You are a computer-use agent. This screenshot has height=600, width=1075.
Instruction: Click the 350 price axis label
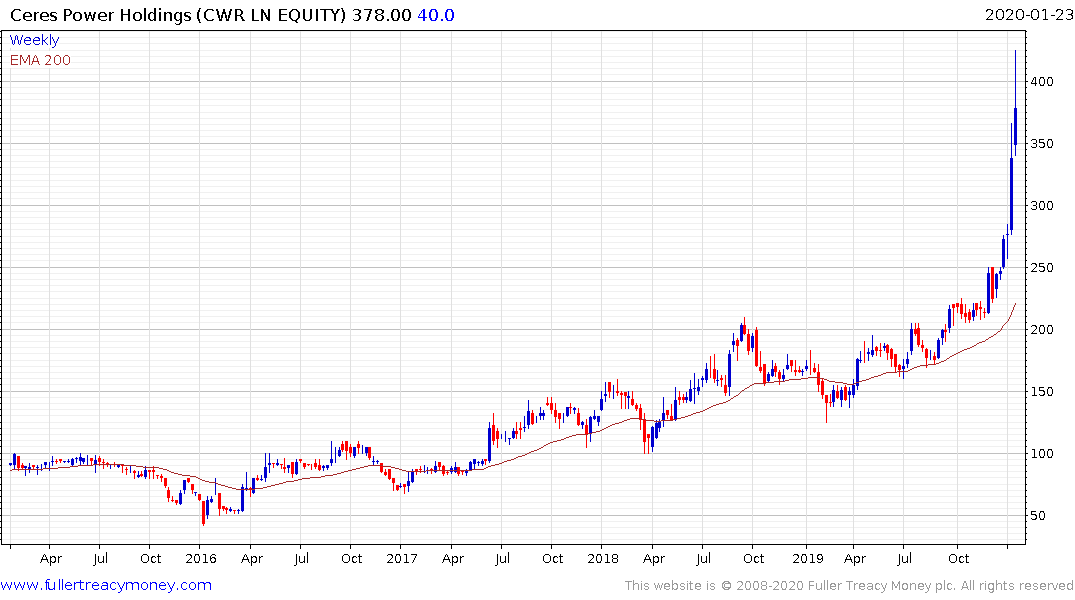pyautogui.click(x=1042, y=144)
